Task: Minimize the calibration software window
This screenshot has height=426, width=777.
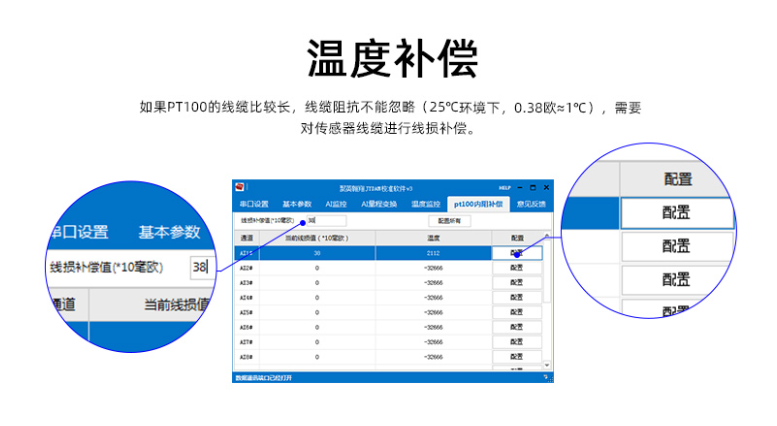Action: pos(519,187)
